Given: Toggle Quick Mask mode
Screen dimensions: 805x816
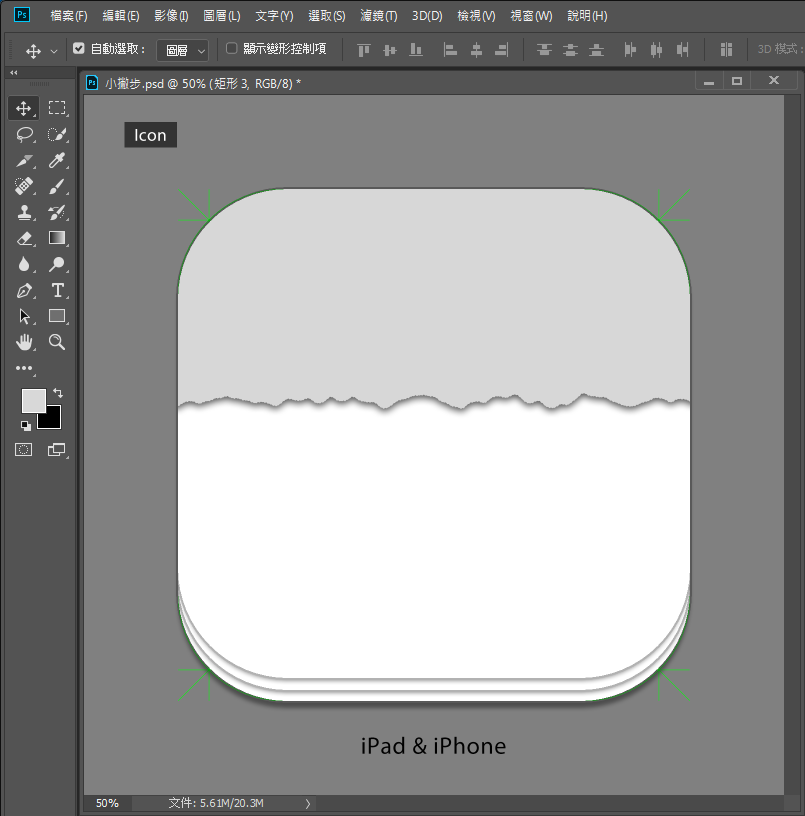Looking at the screenshot, I should point(23,450).
